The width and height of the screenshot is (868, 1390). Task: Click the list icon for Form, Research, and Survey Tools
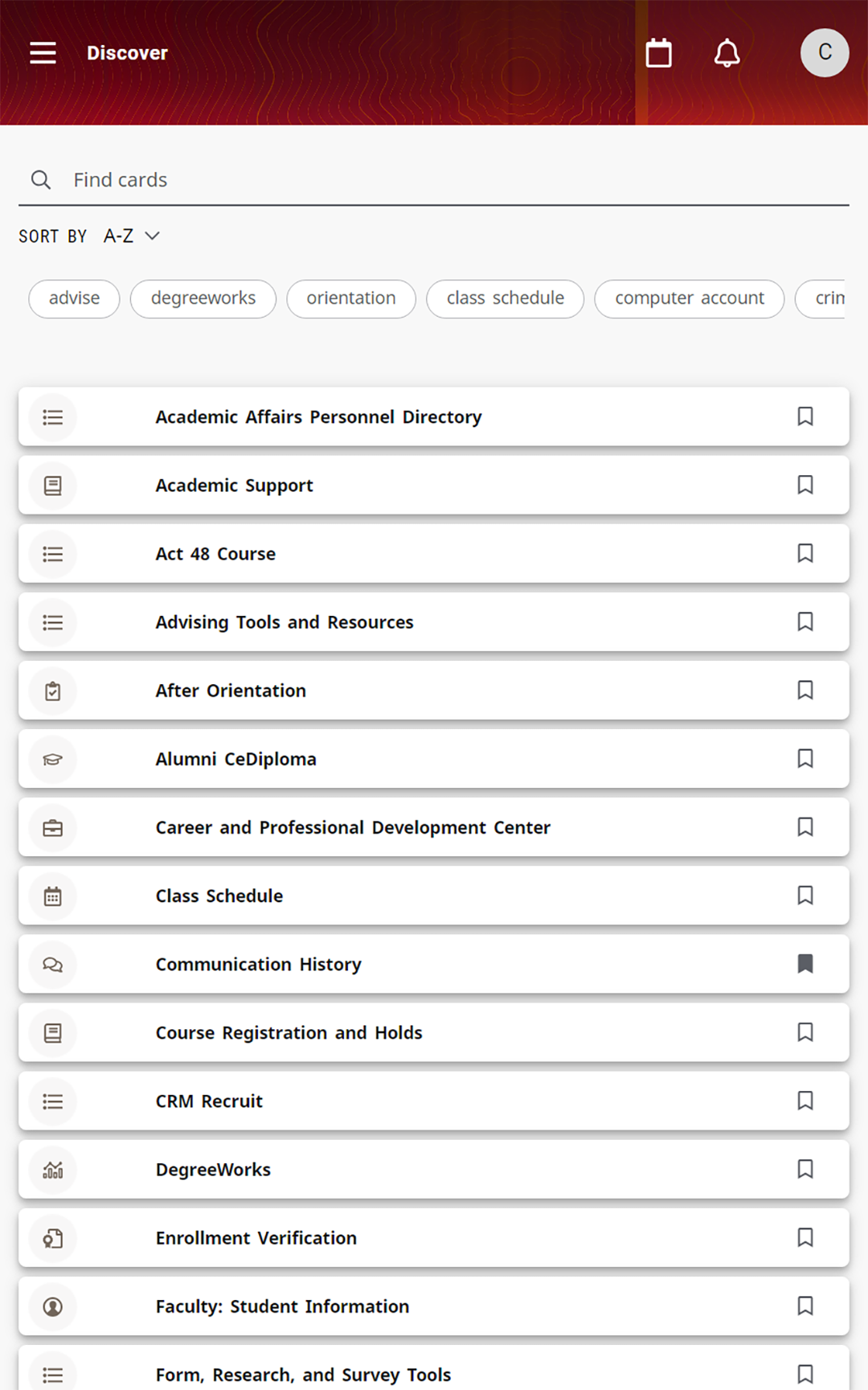pyautogui.click(x=53, y=1375)
